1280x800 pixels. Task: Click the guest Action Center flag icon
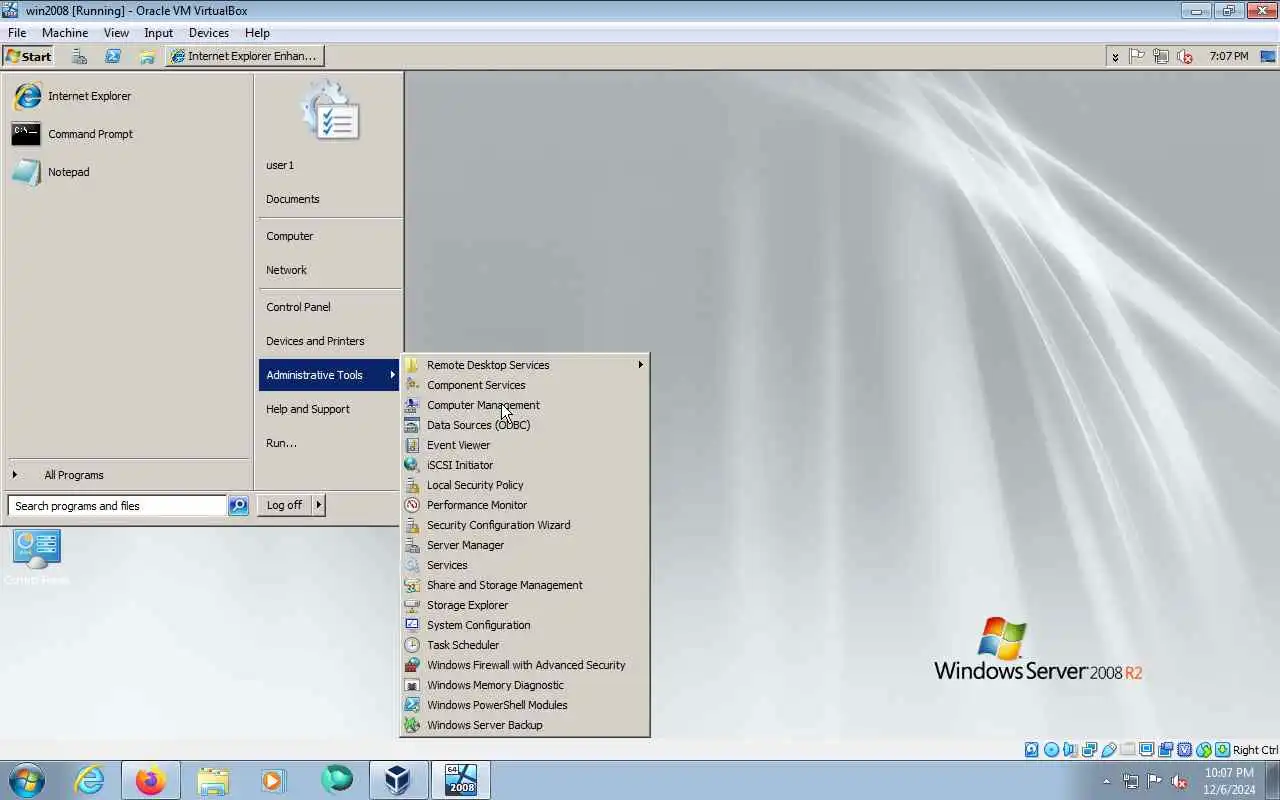coord(1137,56)
